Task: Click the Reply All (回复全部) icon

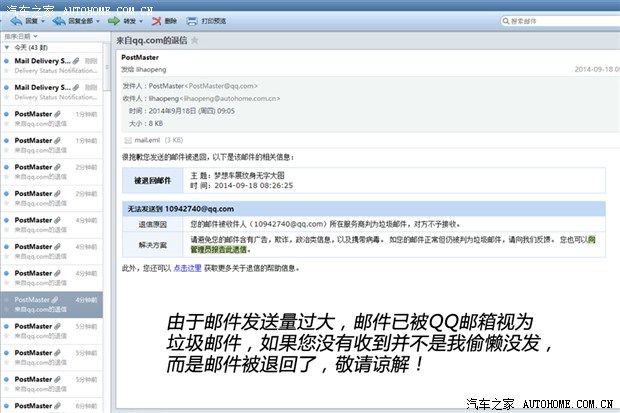Action: tap(59, 21)
